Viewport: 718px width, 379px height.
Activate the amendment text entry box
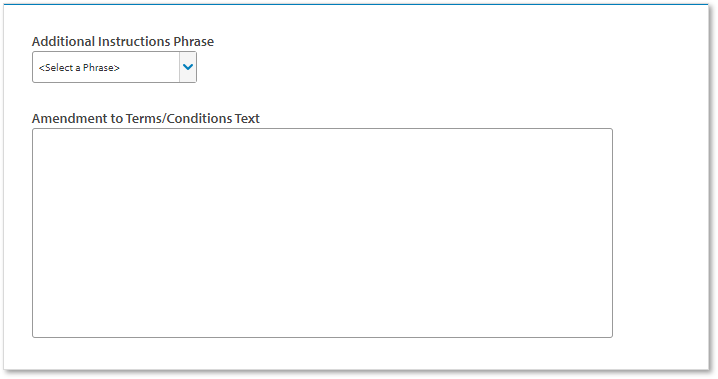pos(322,233)
